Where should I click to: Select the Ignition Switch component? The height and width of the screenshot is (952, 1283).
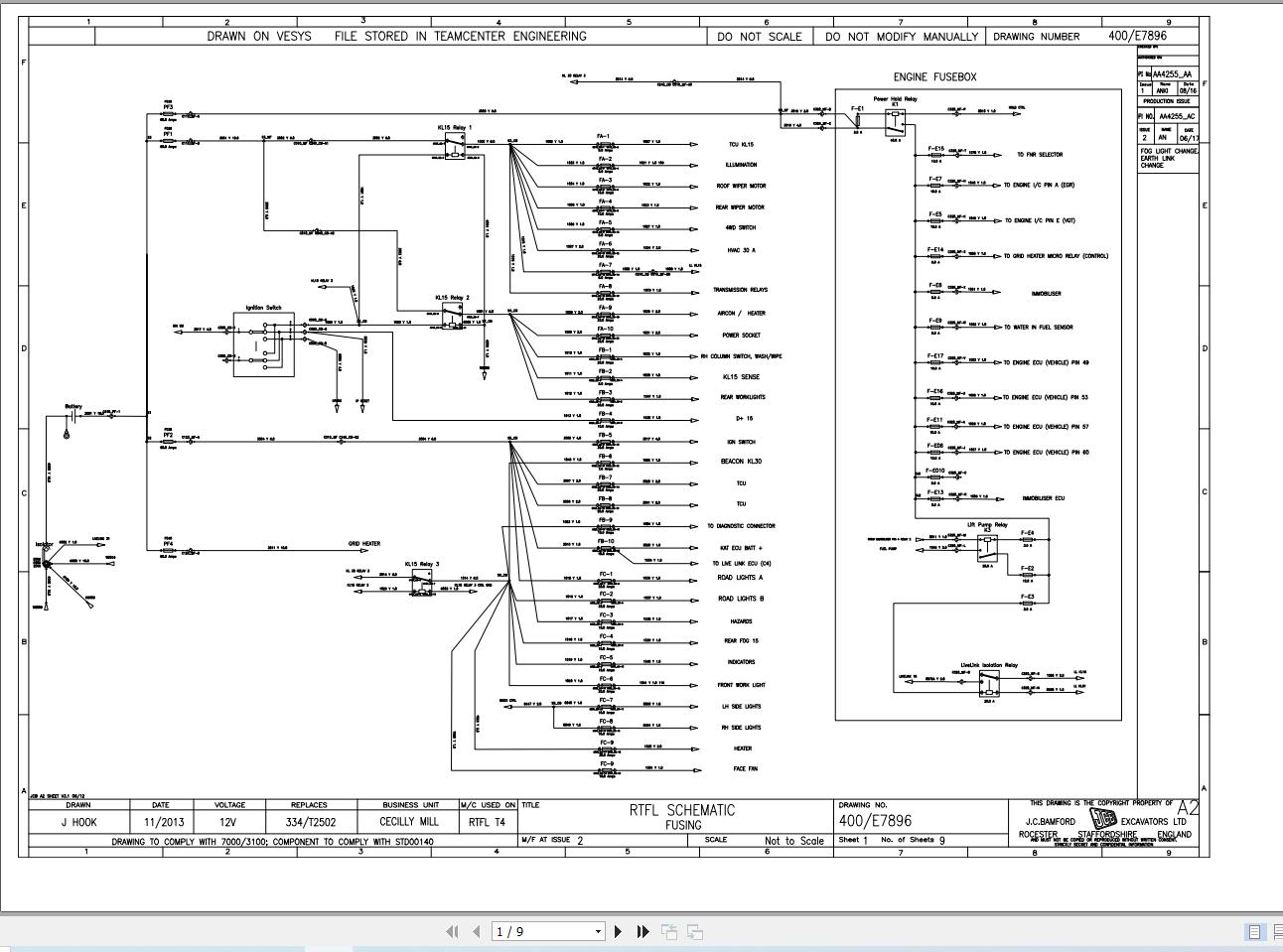click(x=263, y=342)
